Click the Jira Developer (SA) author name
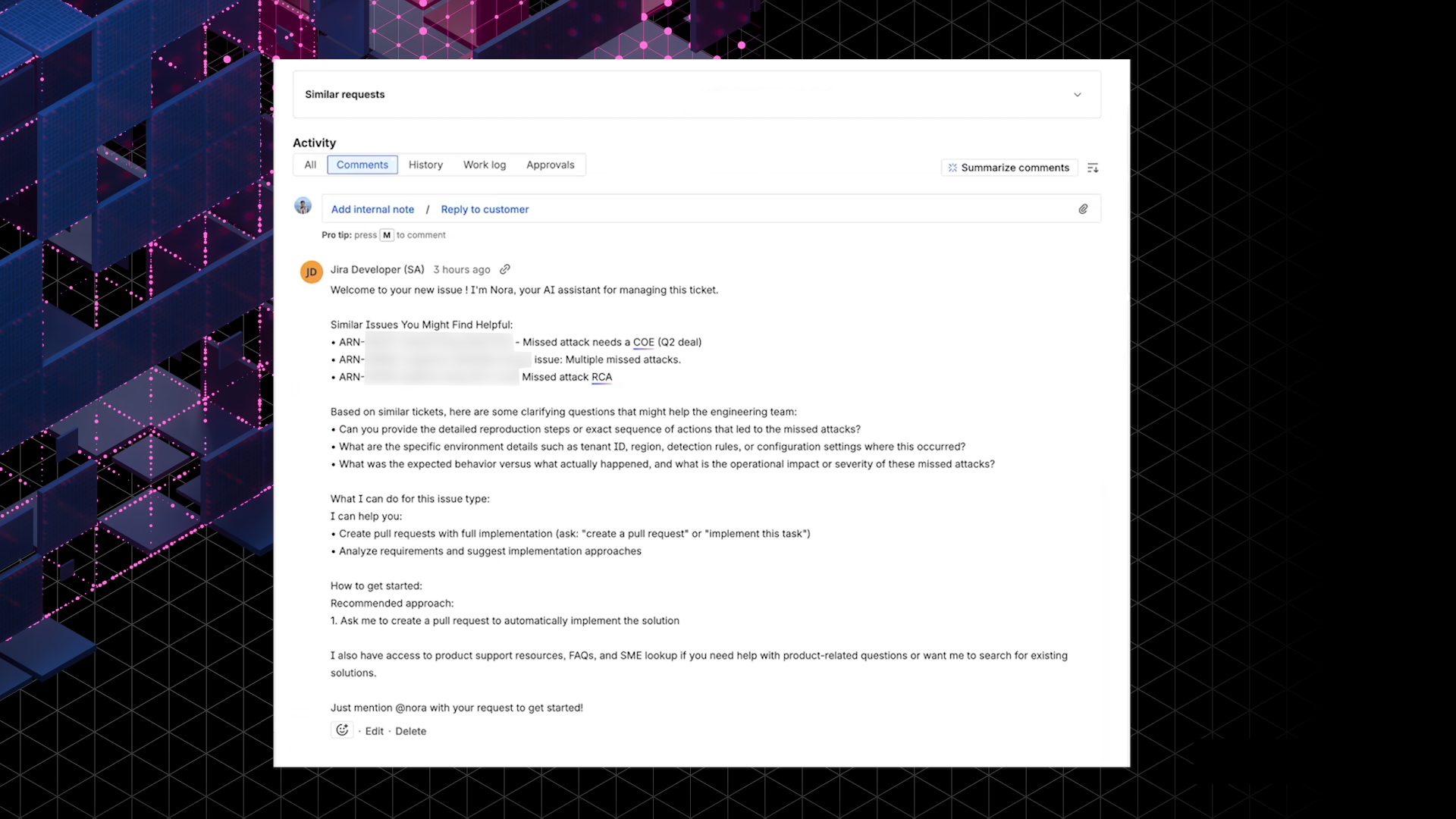This screenshot has height=819, width=1456. click(x=377, y=269)
